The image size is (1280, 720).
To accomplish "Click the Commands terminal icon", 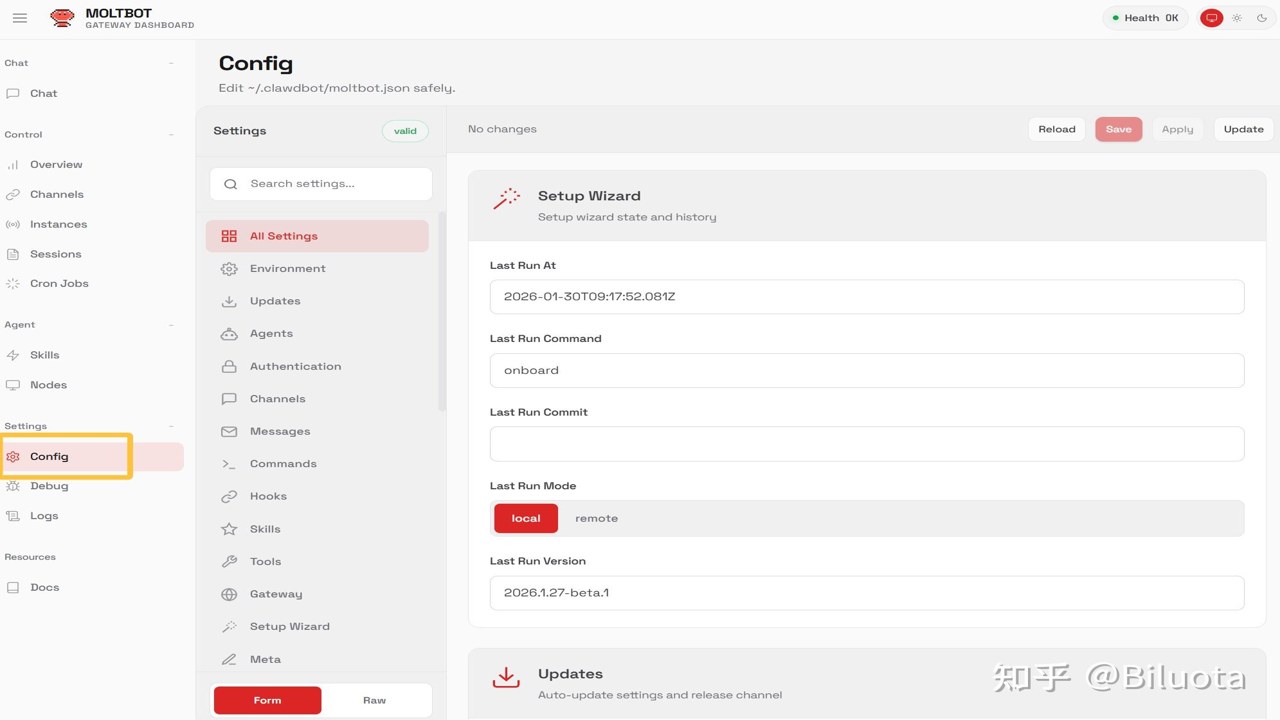I will (229, 464).
